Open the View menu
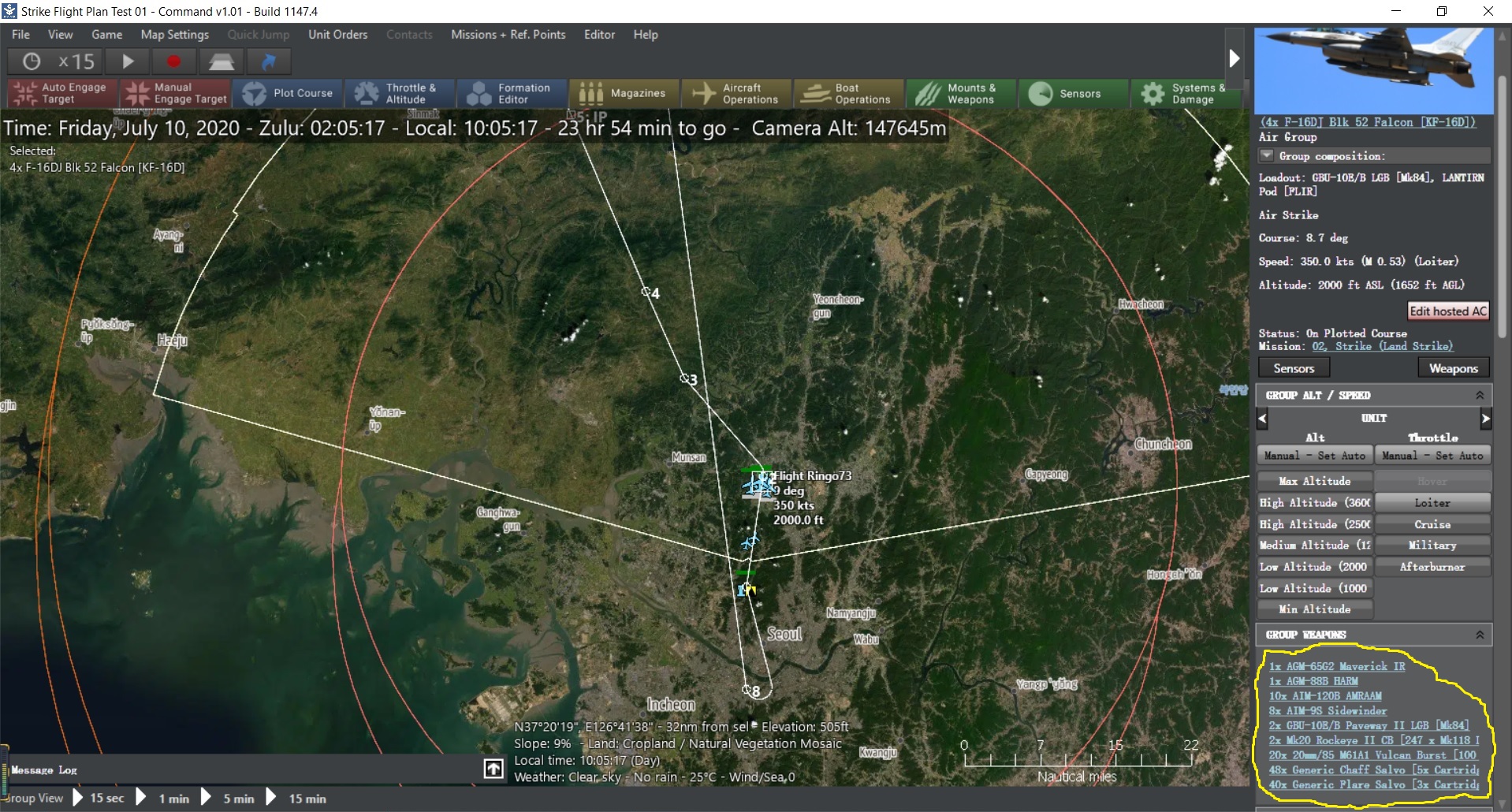Image resolution: width=1512 pixels, height=812 pixels. pyautogui.click(x=61, y=35)
